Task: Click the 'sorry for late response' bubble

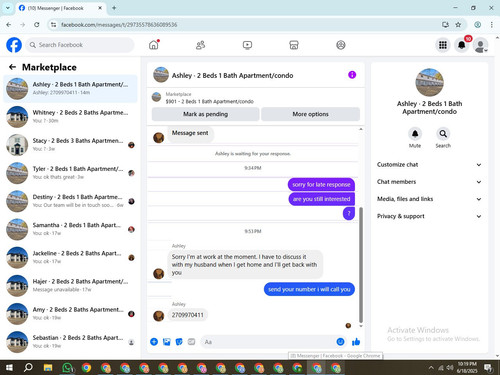Action: [321, 184]
